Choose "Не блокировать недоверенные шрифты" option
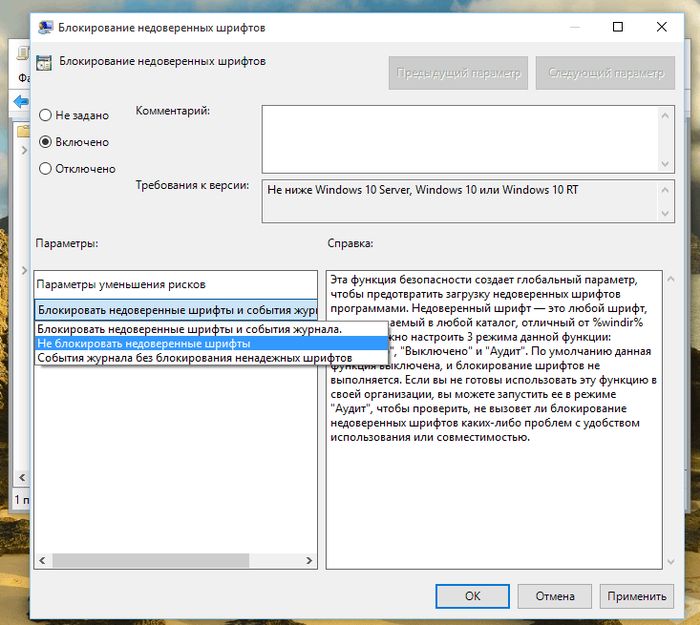The width and height of the screenshot is (700, 625). [211, 343]
